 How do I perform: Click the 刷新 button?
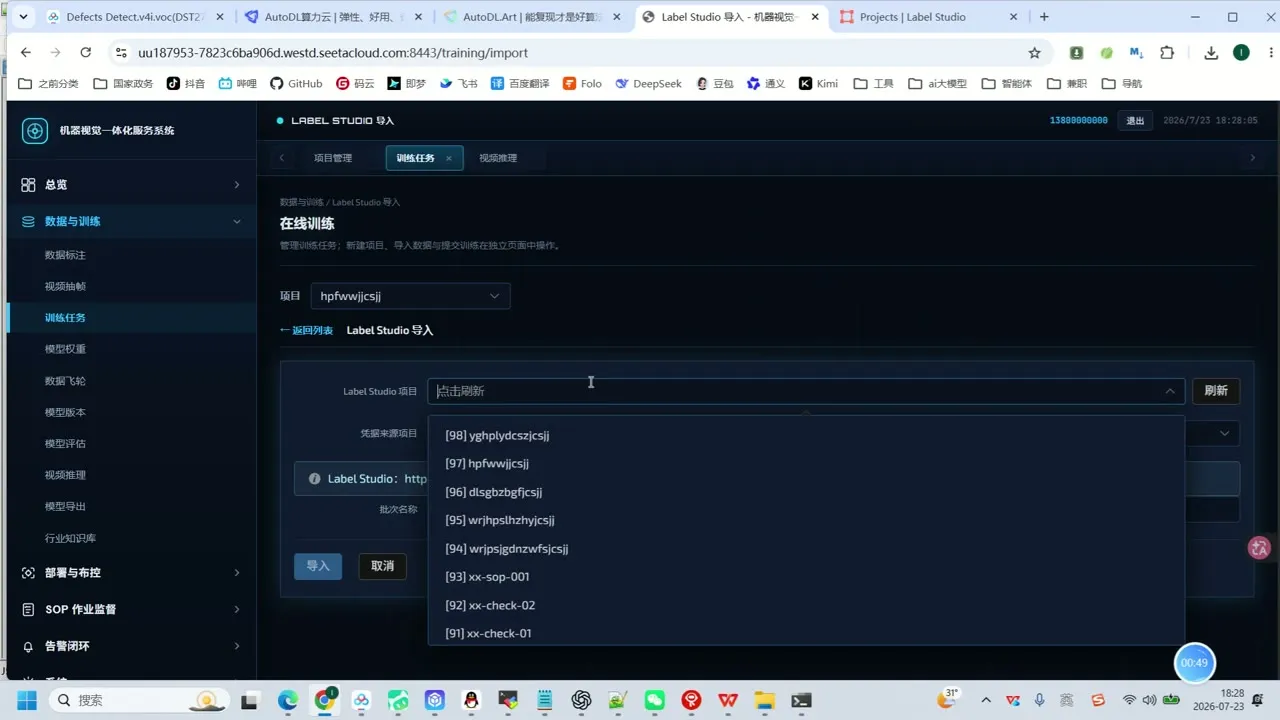[x=1216, y=391]
